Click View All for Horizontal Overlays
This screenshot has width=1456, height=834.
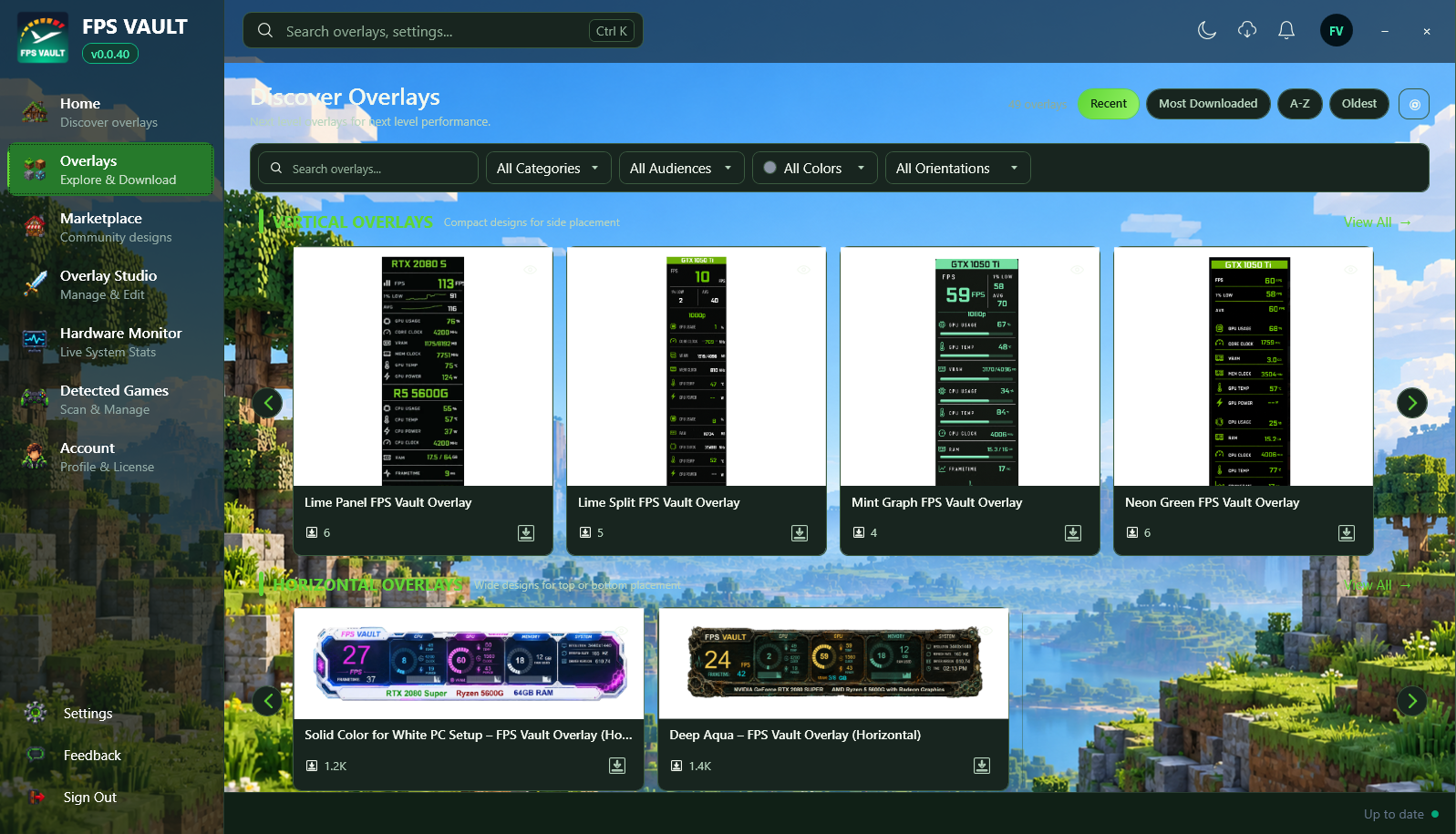(x=1377, y=585)
